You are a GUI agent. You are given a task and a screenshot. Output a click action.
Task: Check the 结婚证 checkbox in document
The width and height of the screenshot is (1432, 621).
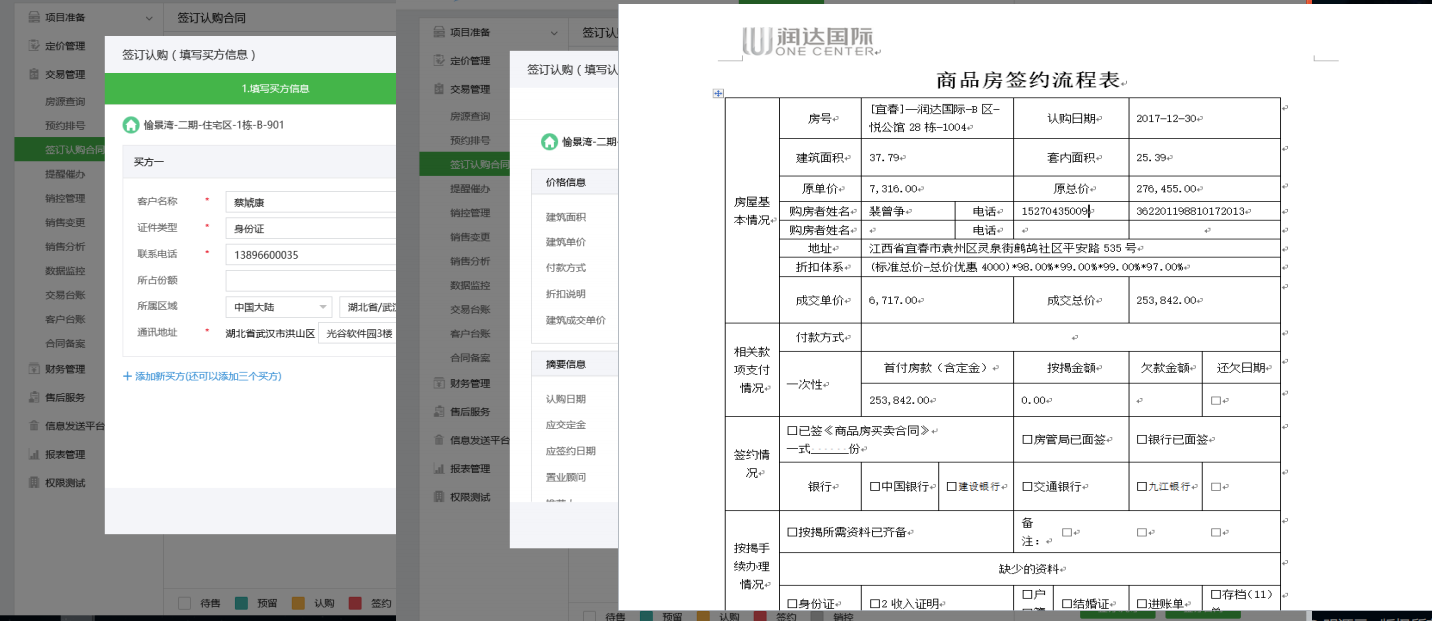pos(1066,603)
